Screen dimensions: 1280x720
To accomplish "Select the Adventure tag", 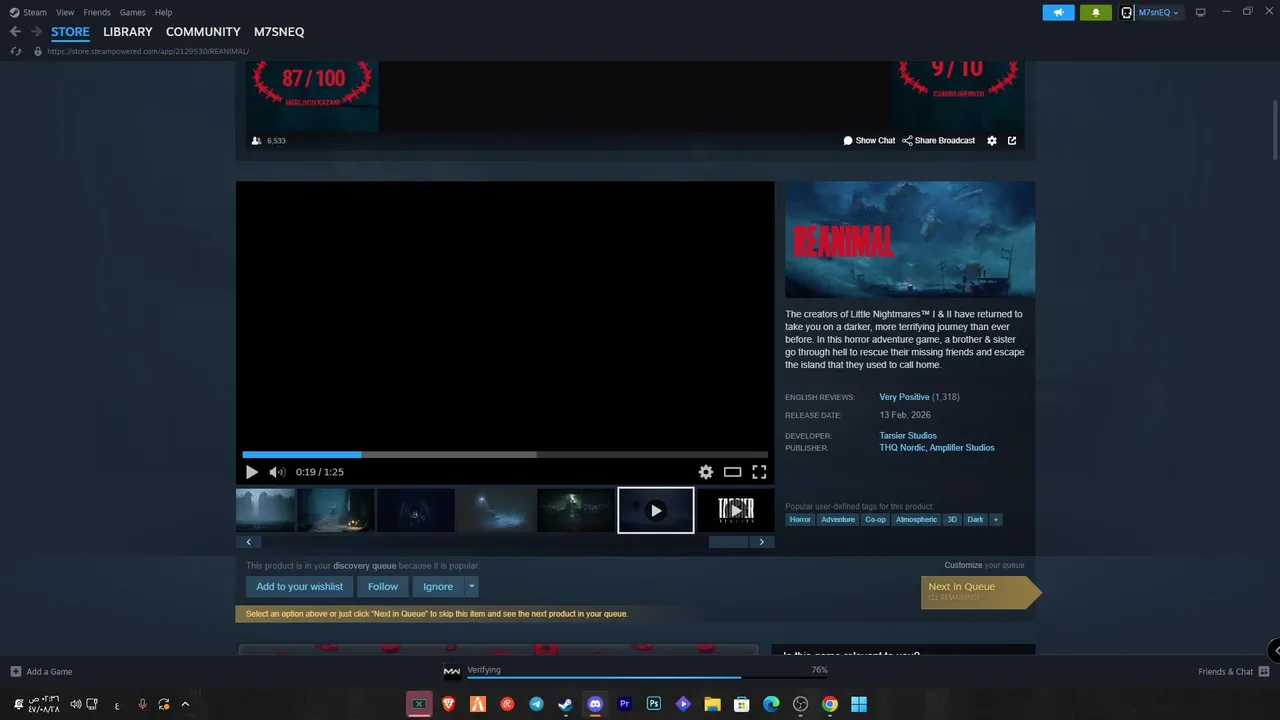I will coord(838,520).
